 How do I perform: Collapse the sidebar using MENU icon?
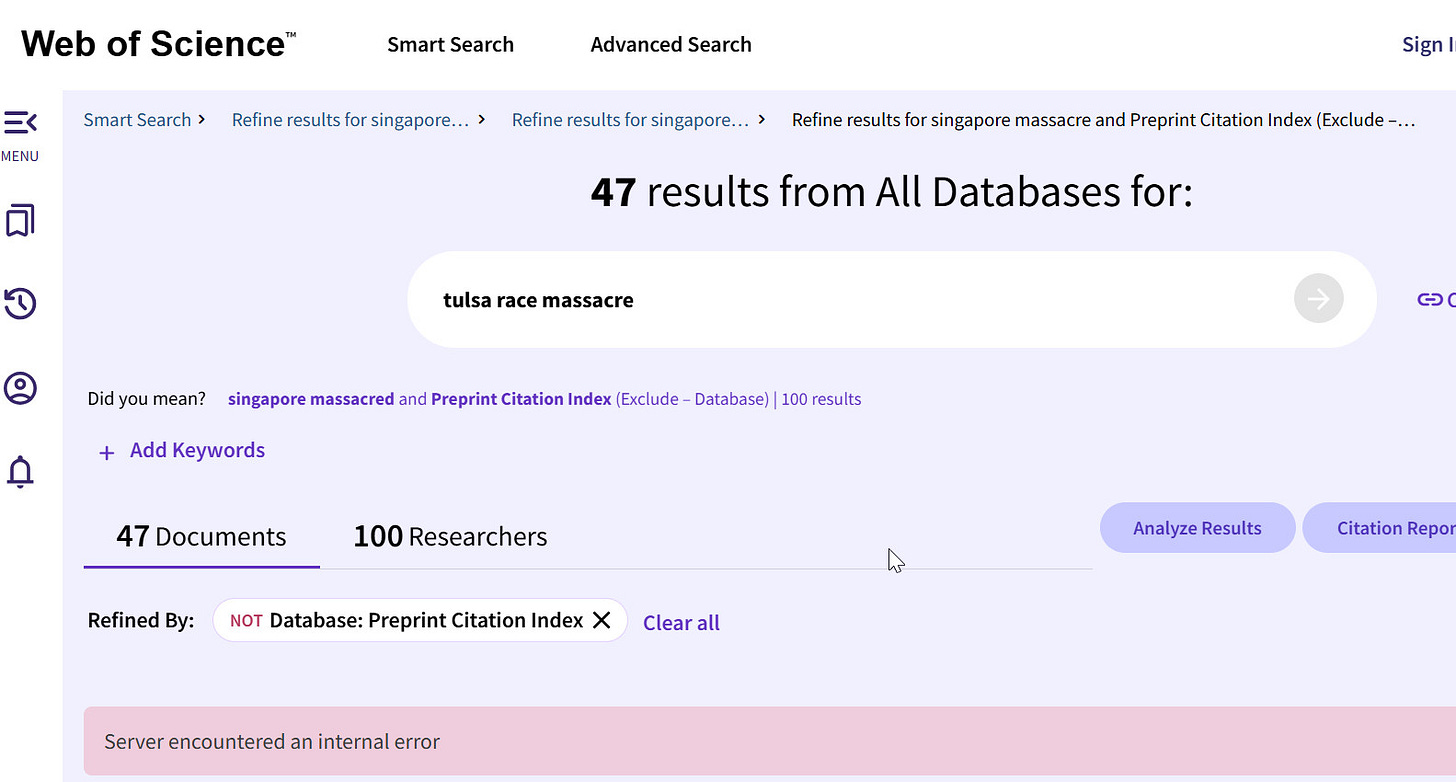[20, 123]
